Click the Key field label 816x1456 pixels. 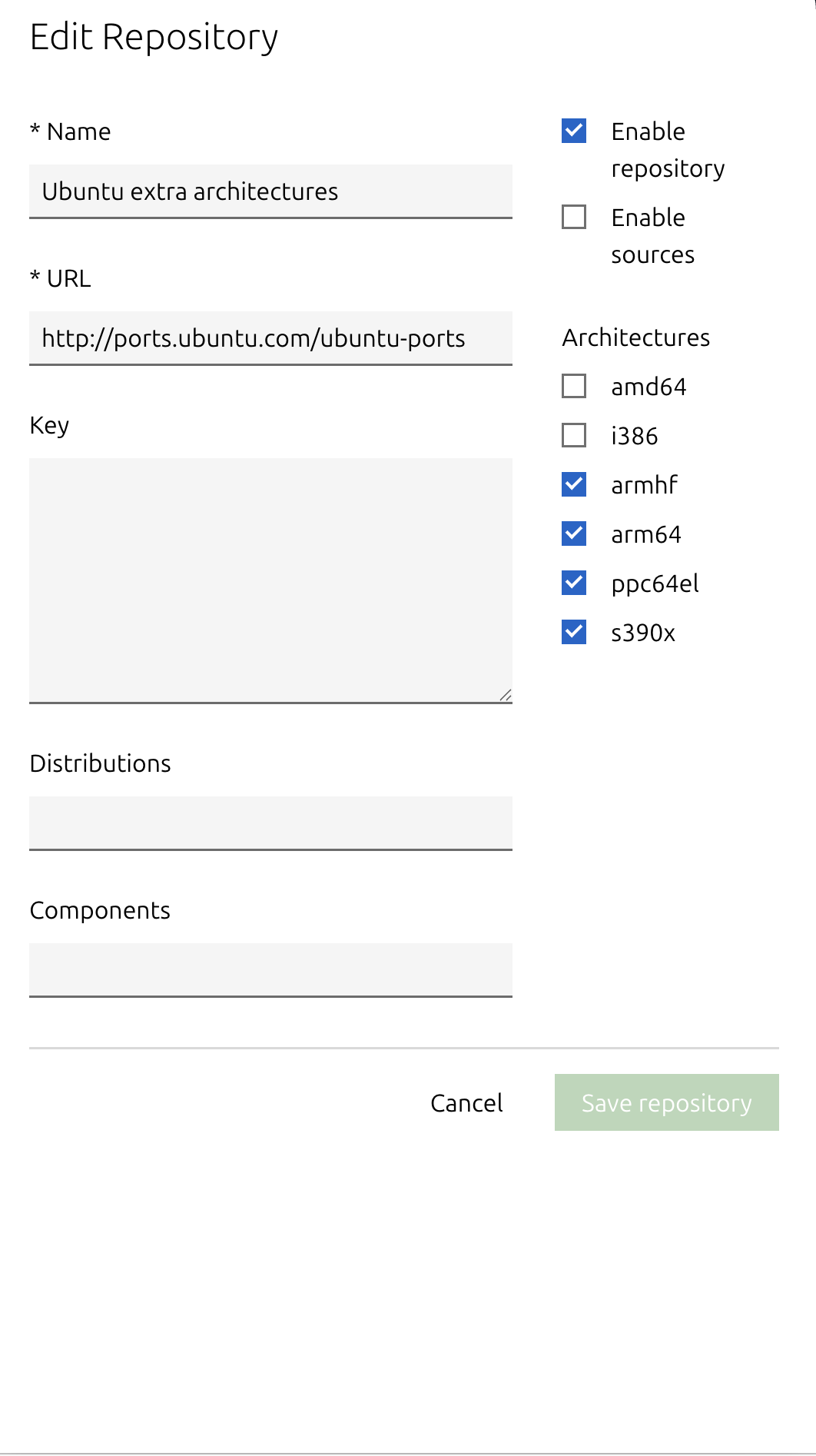(49, 425)
